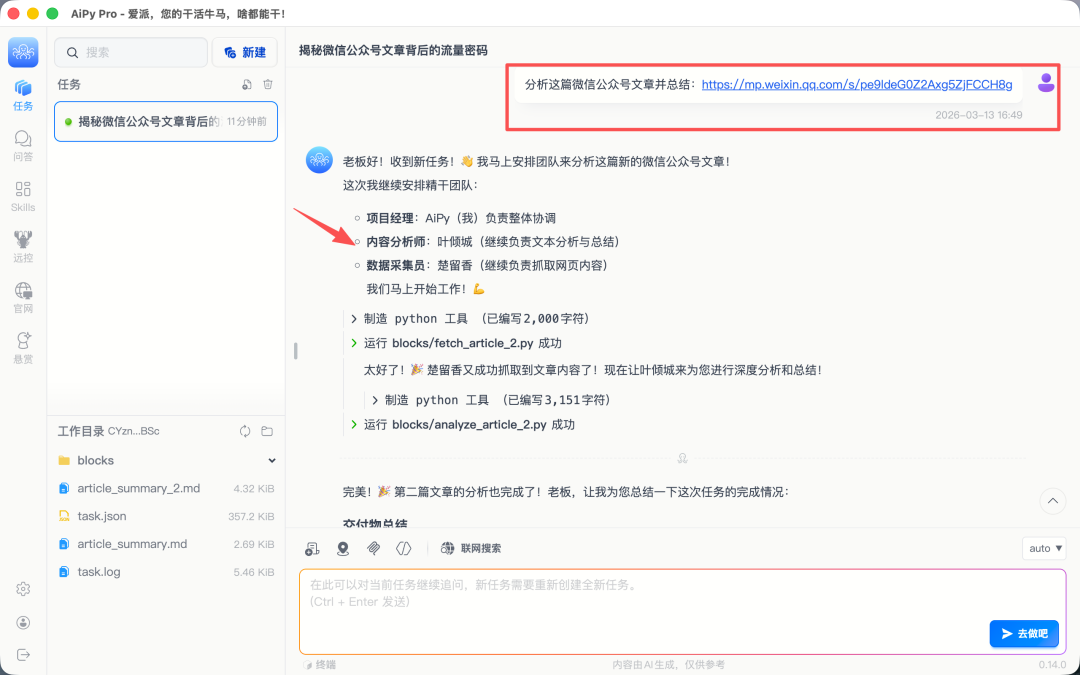Click the 工作目录 heading label
Image resolution: width=1080 pixels, height=675 pixels.
(x=81, y=431)
